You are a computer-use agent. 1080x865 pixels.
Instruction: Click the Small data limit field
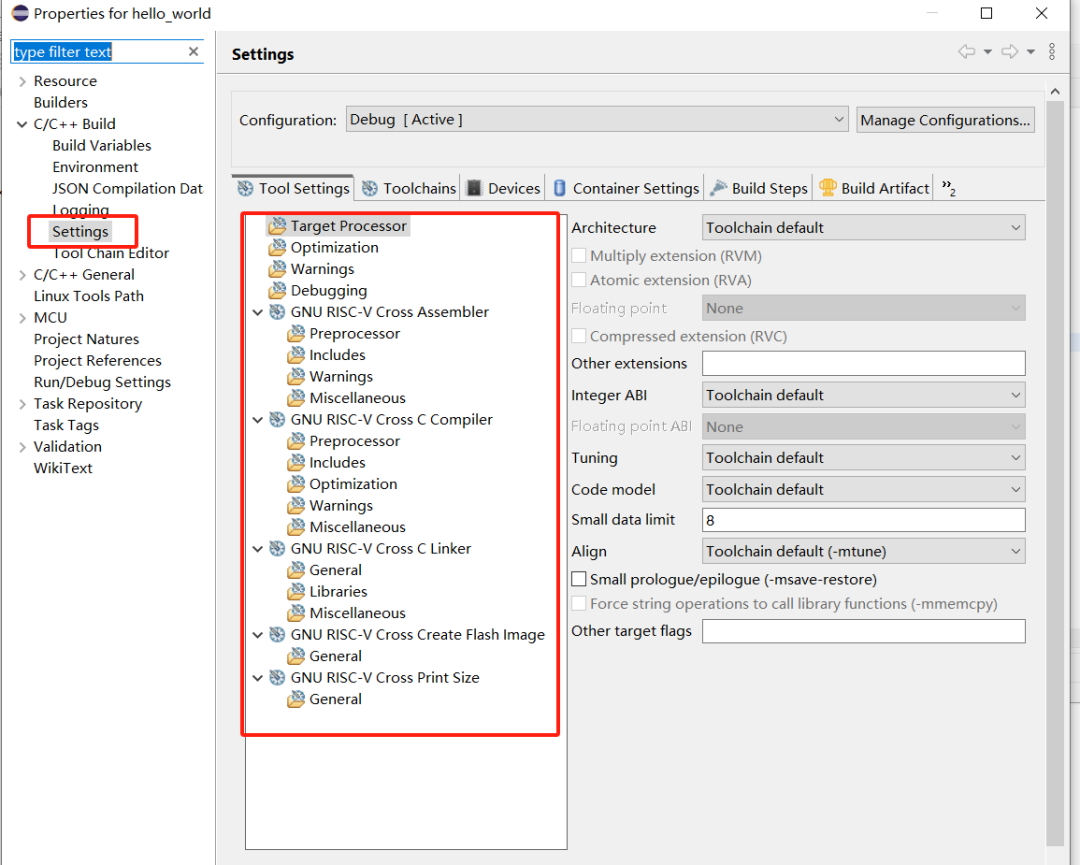pyautogui.click(x=864, y=520)
